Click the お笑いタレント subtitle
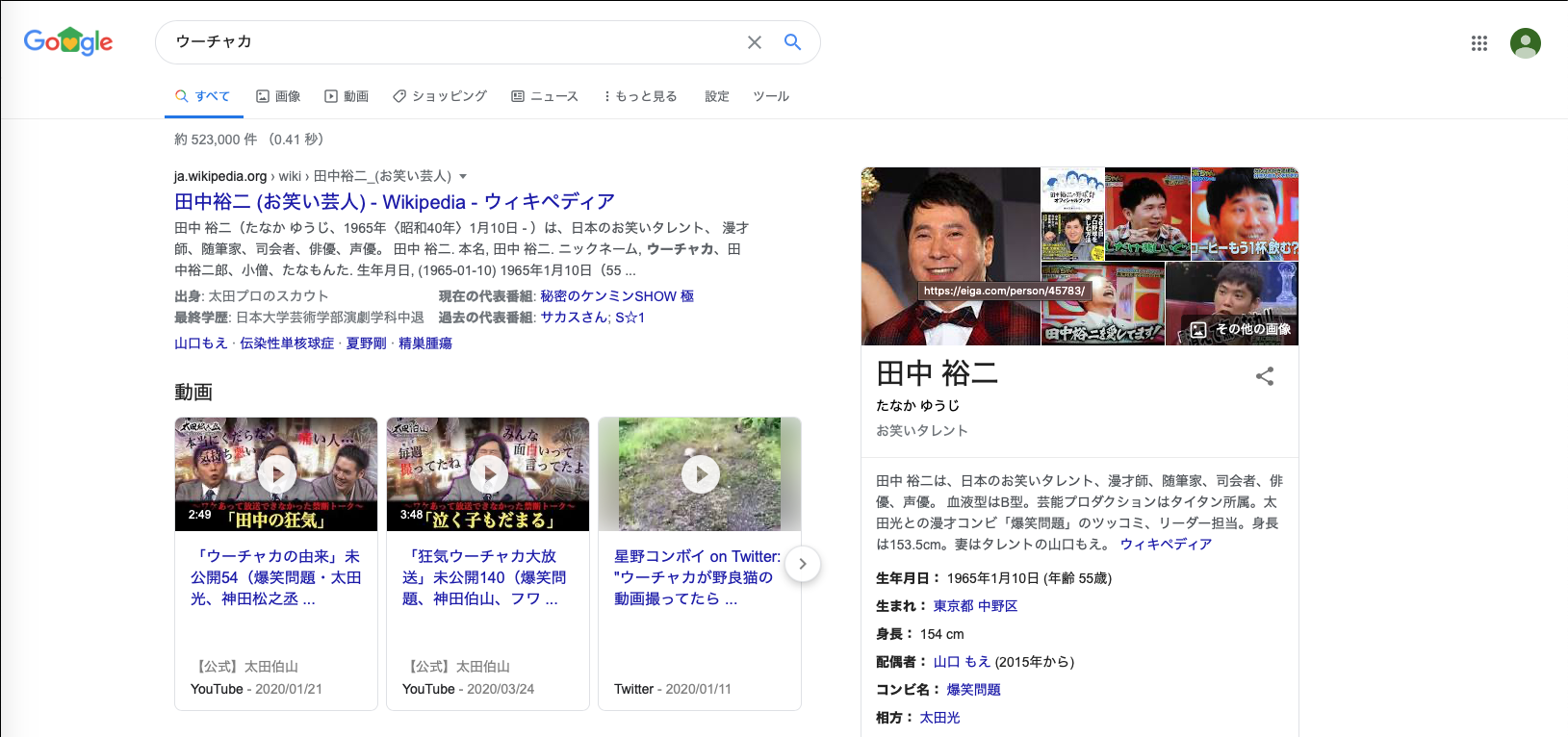1568x737 pixels. (922, 431)
